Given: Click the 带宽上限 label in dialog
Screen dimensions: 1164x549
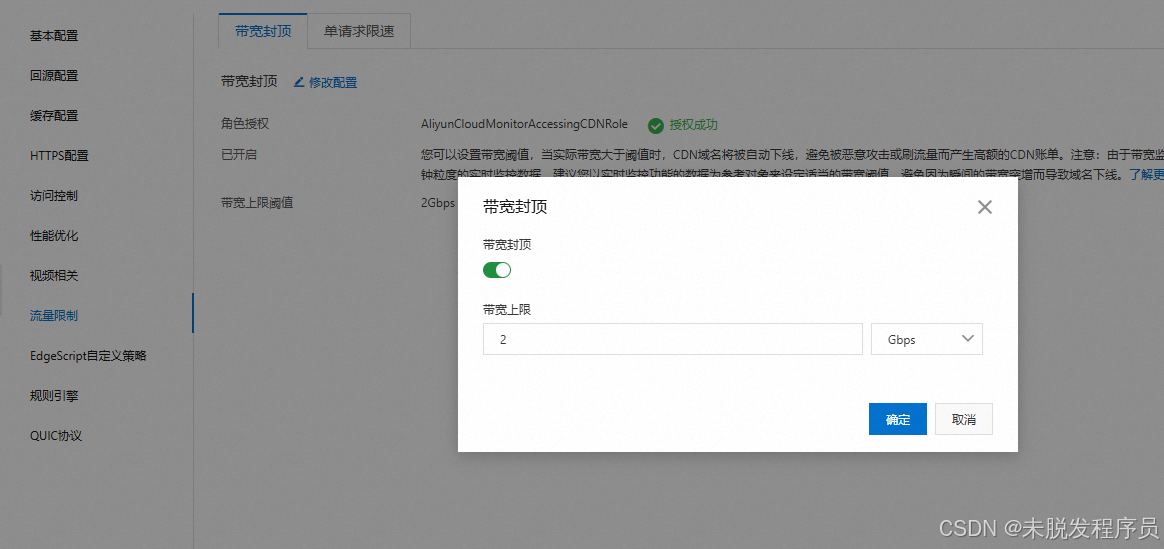Looking at the screenshot, I should tap(507, 309).
